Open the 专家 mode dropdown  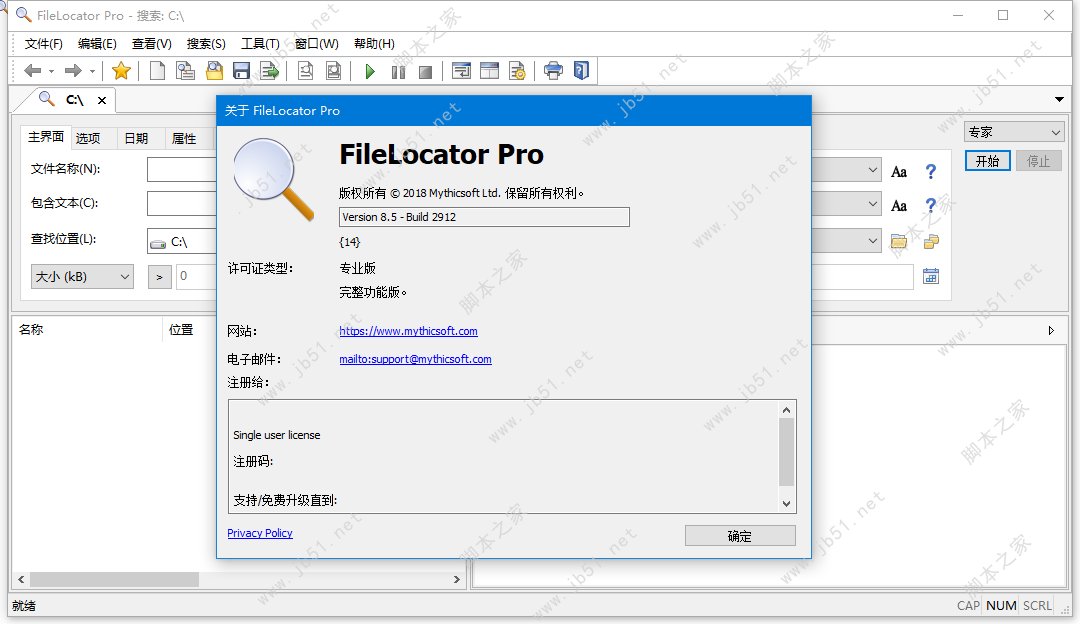coord(1014,132)
